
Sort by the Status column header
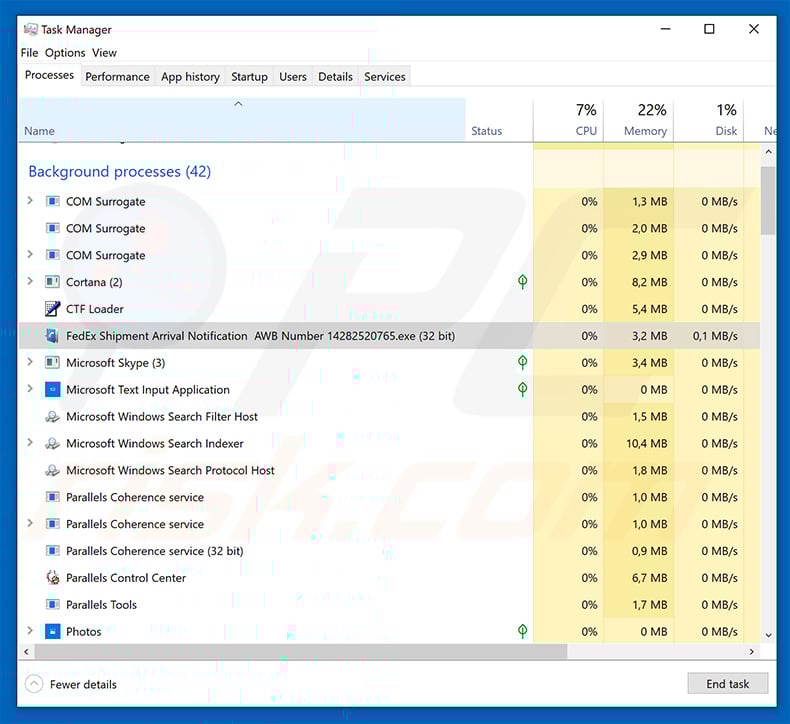coord(499,120)
